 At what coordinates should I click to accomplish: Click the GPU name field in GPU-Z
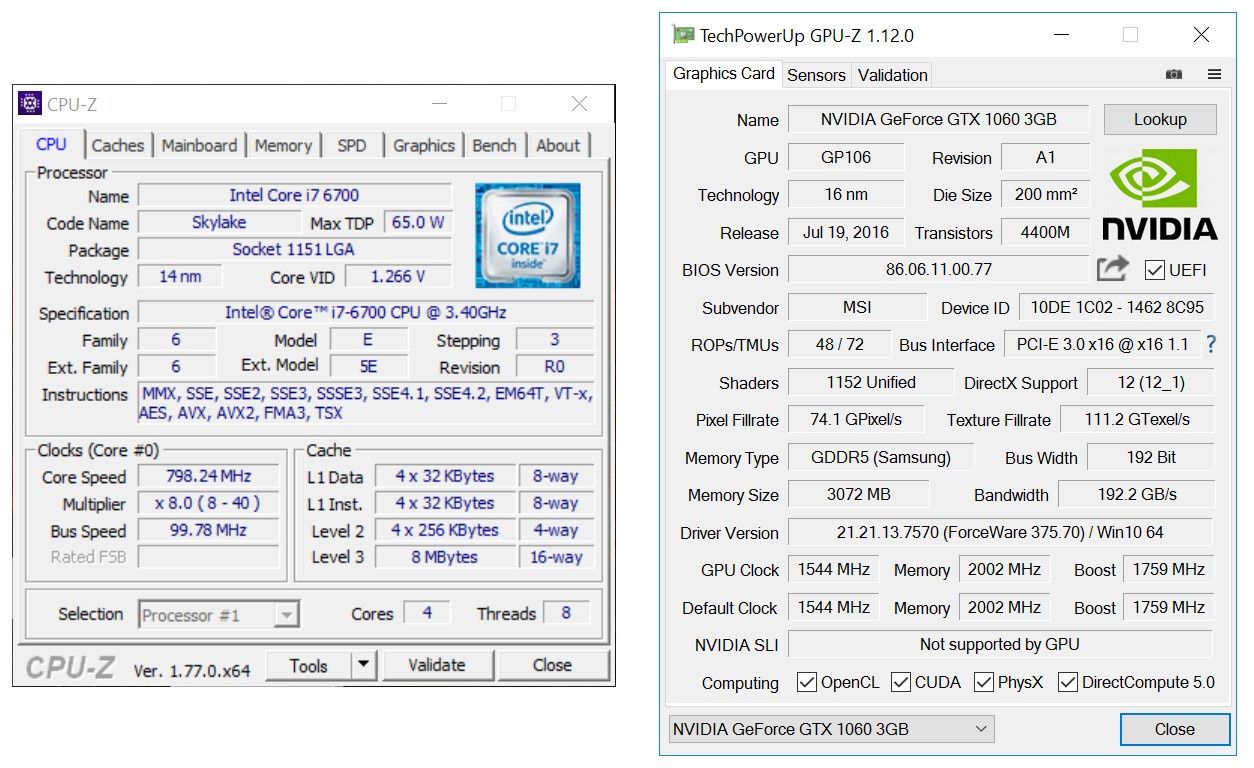[x=939, y=119]
